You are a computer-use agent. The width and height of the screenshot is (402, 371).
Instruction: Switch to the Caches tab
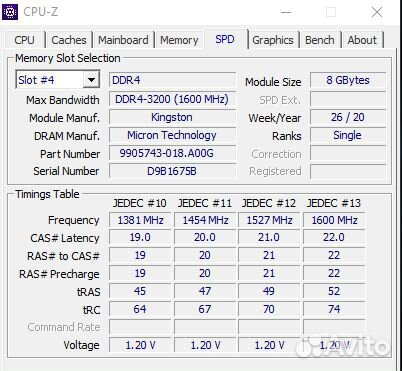(x=69, y=40)
